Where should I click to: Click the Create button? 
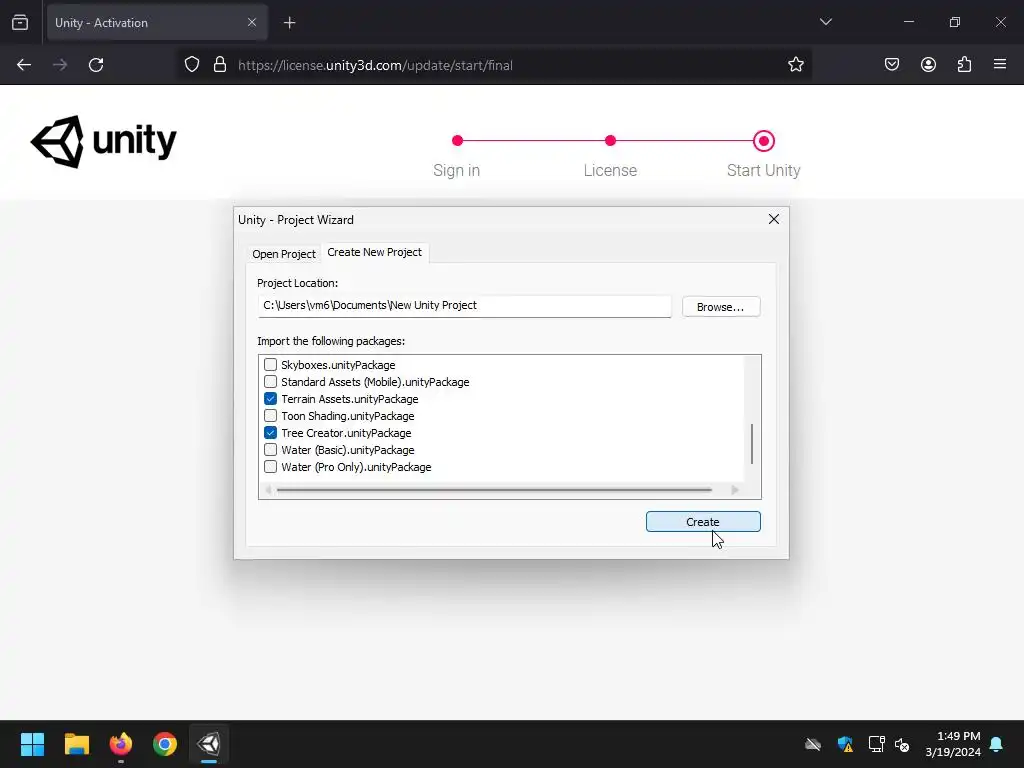(703, 522)
